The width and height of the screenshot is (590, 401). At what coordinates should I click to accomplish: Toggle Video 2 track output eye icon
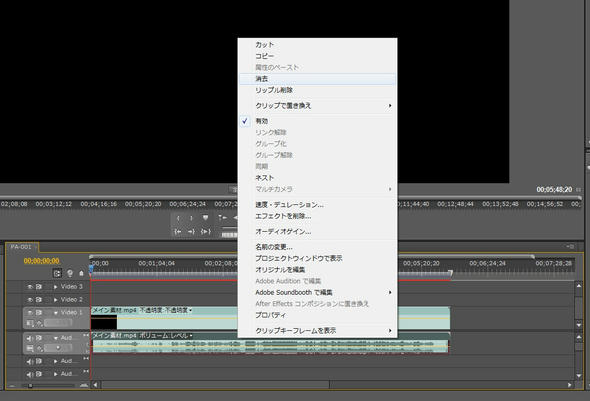tap(30, 300)
